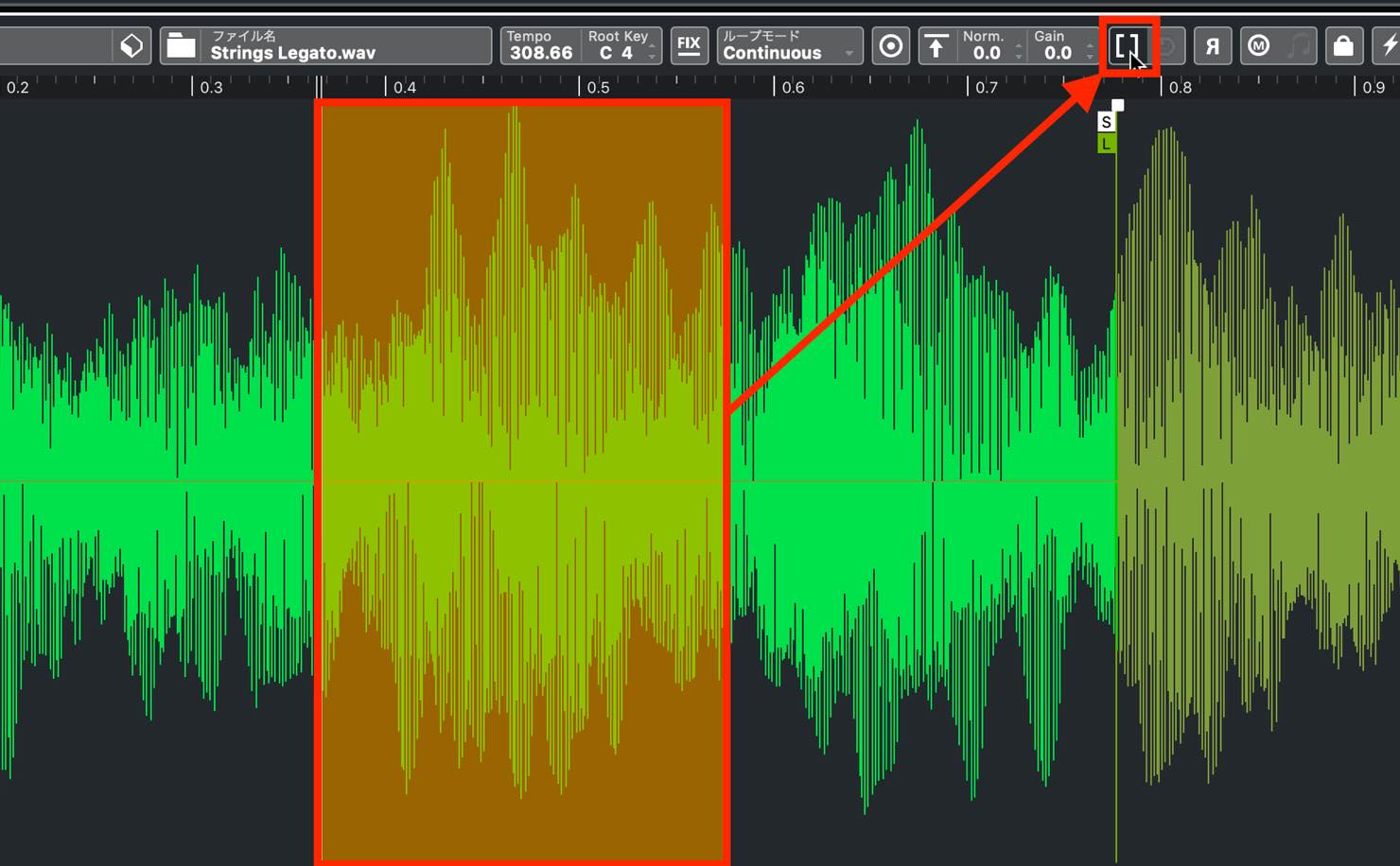The width and height of the screenshot is (1400, 866).
Task: Click the Normalize sample arrow icon
Action: 936,46
